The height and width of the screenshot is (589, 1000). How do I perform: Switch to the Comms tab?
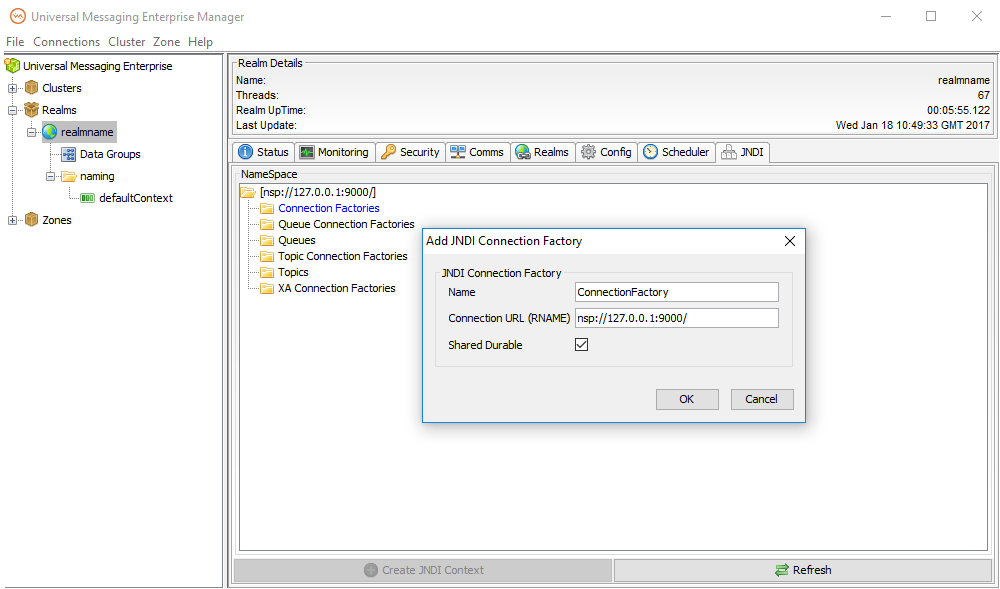pos(477,152)
